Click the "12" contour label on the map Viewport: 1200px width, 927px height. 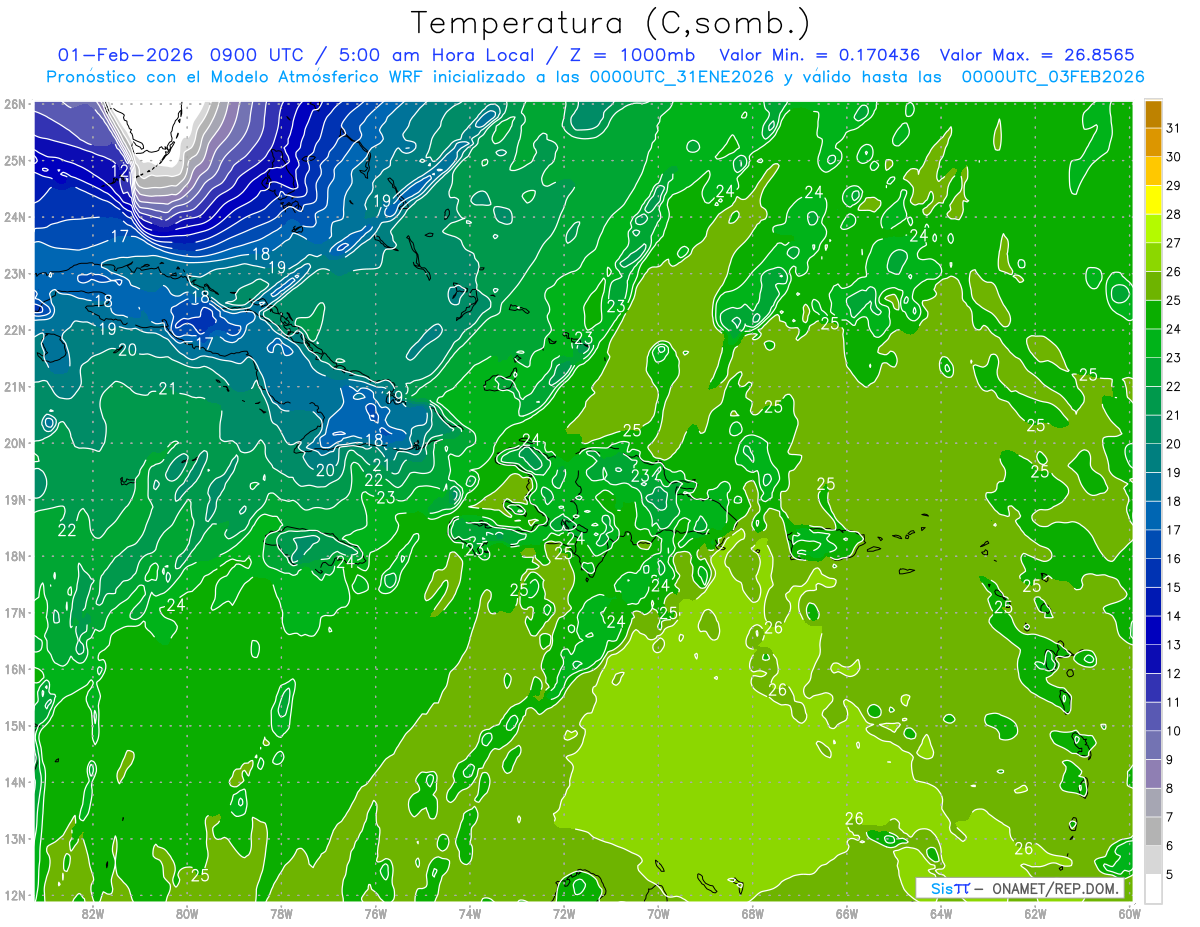click(120, 172)
